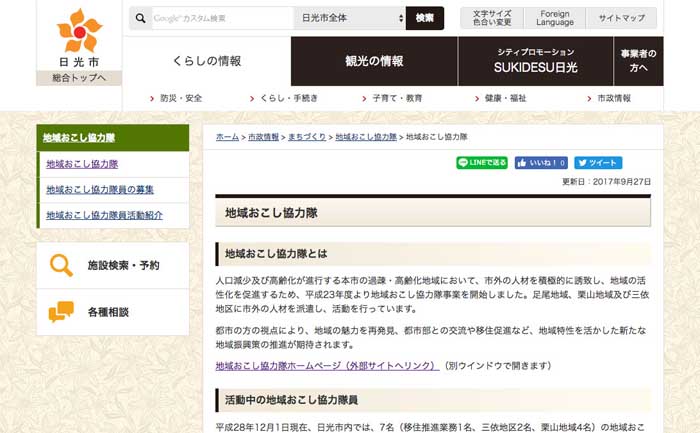Click the 施設検索・予約 magnifier icon

click(61, 265)
